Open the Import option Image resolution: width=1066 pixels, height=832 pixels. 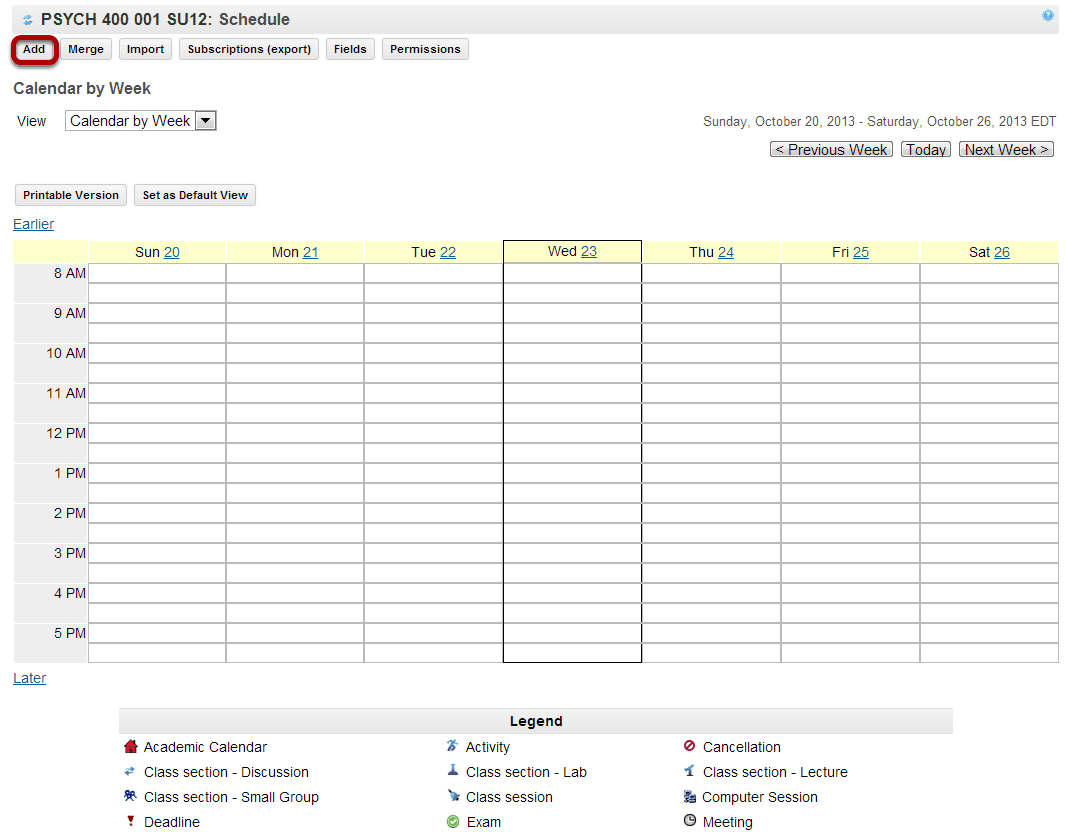pyautogui.click(x=145, y=49)
